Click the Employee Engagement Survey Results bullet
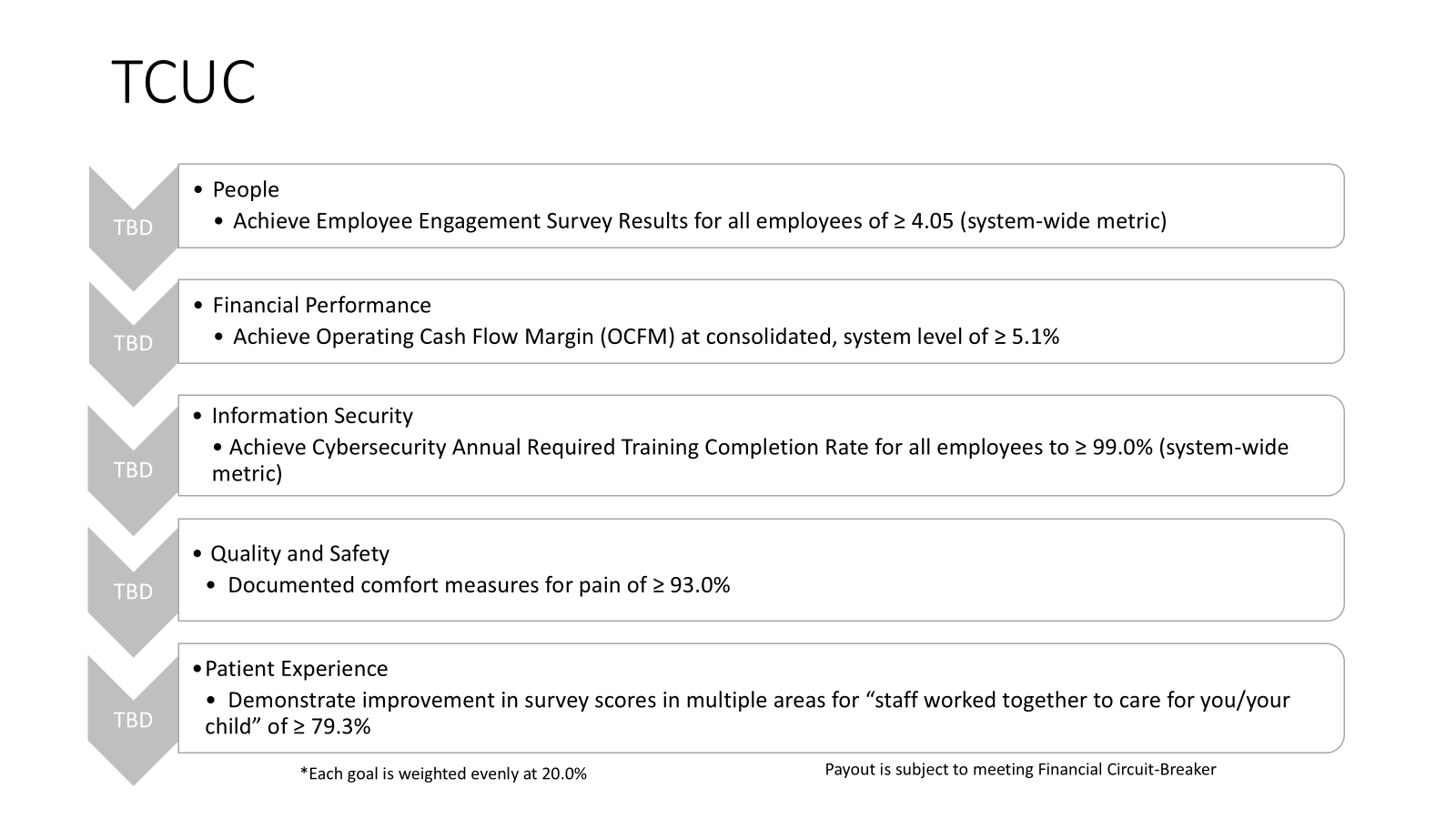Image resolution: width=1456 pixels, height=819 pixels. [x=699, y=221]
